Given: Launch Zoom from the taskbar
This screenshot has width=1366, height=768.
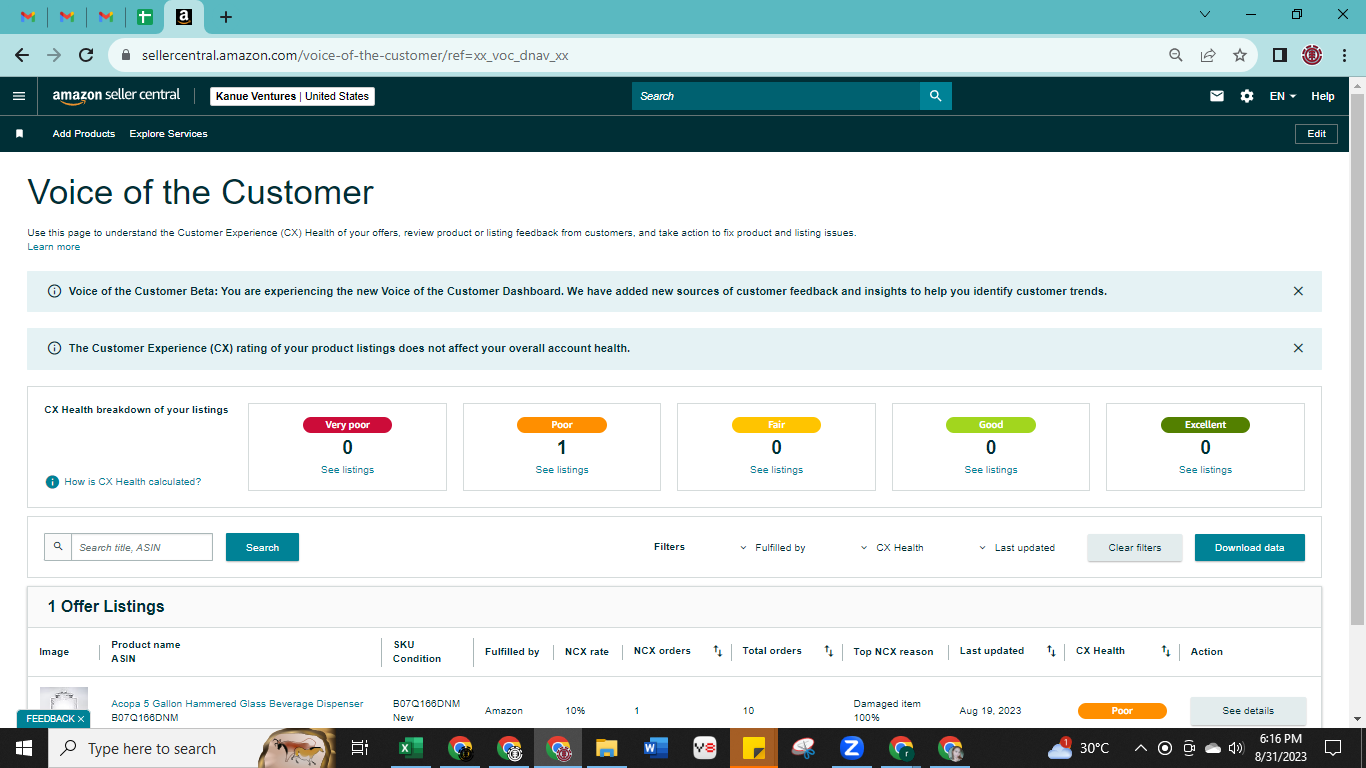Looking at the screenshot, I should coord(852,748).
